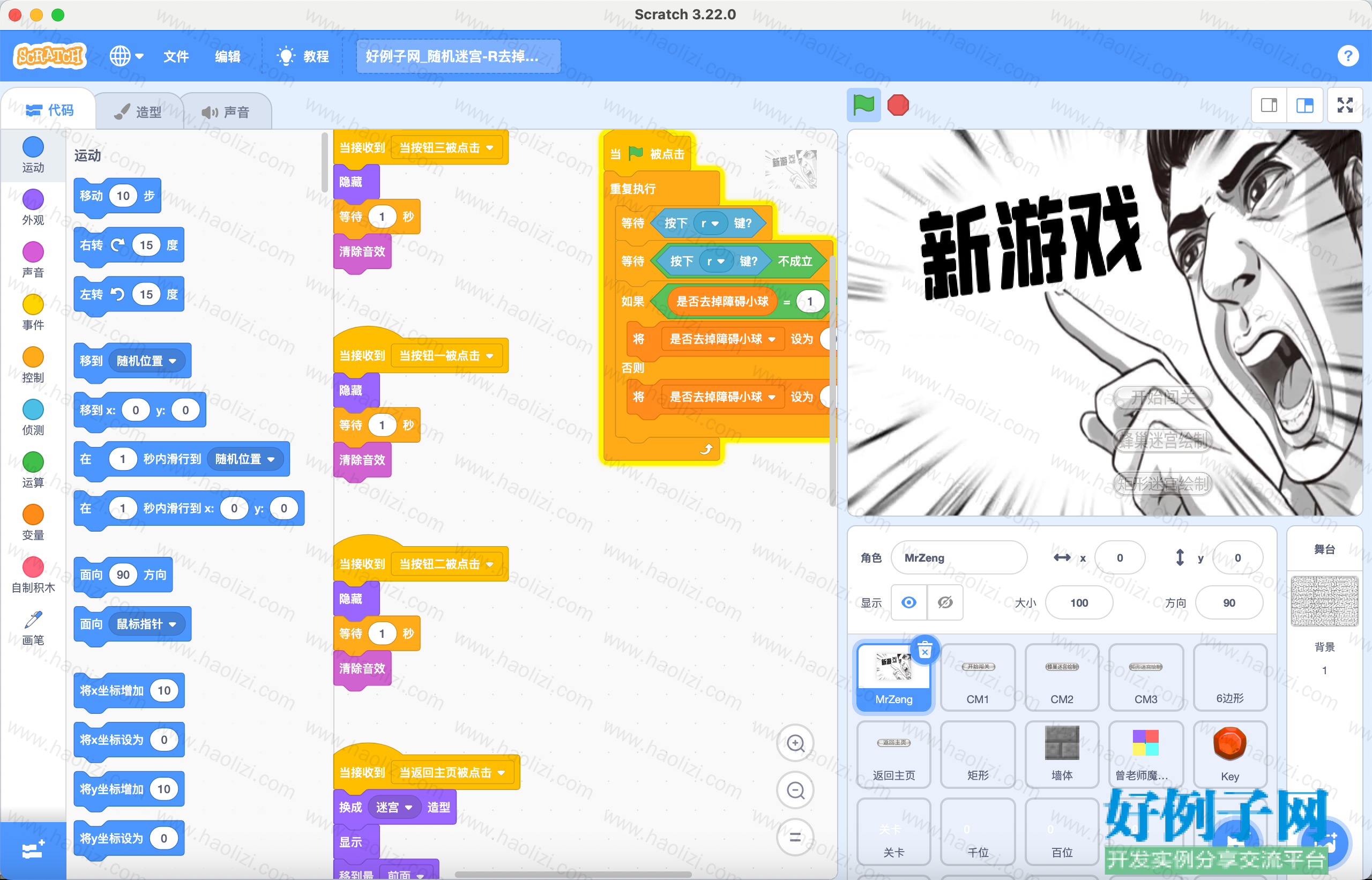This screenshot has width=1372, height=880.
Task: Edit the sprite name field MrZeng
Action: point(959,558)
